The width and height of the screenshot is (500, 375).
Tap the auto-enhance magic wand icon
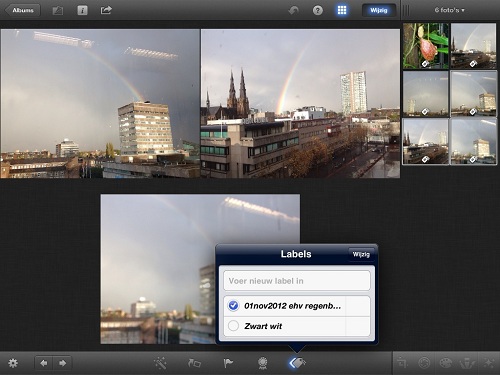[x=160, y=363]
